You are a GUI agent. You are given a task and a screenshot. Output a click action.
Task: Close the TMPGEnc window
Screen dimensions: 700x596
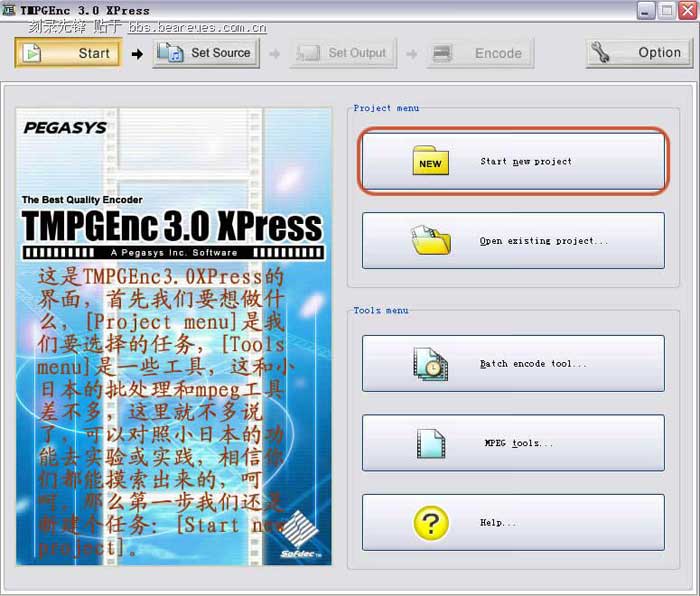coord(688,11)
